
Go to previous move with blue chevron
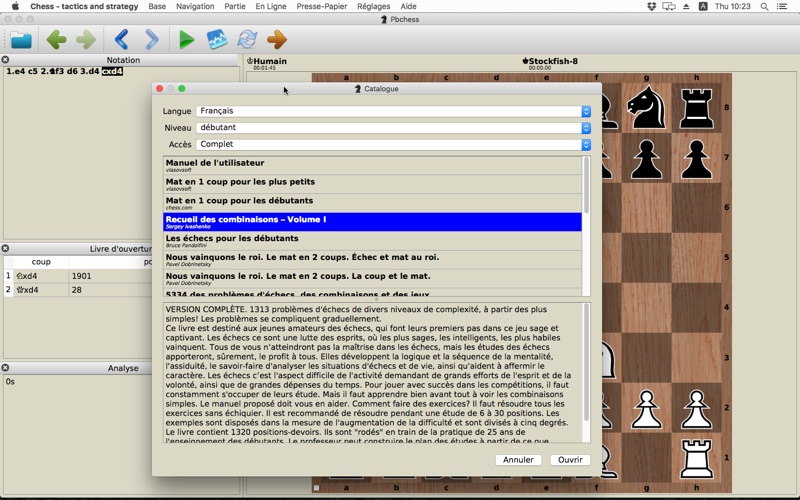121,39
